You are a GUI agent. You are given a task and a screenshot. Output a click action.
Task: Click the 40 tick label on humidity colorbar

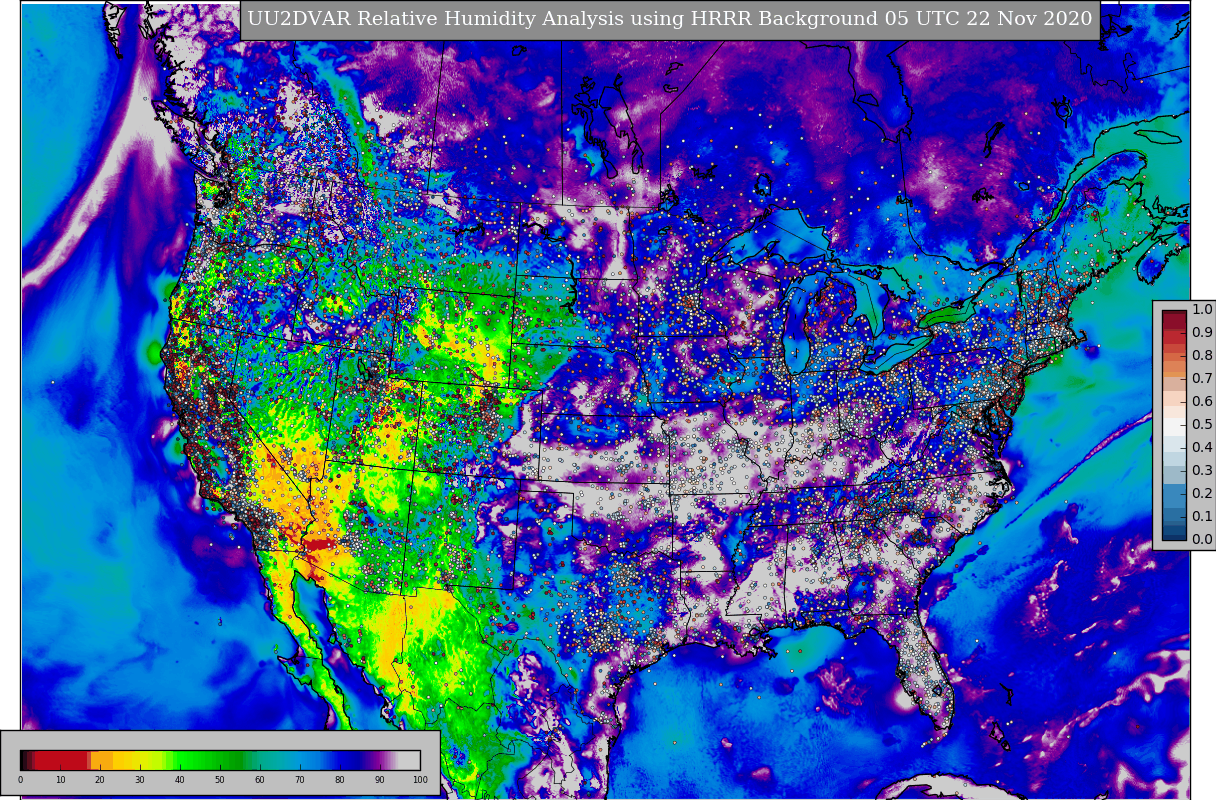(x=180, y=780)
